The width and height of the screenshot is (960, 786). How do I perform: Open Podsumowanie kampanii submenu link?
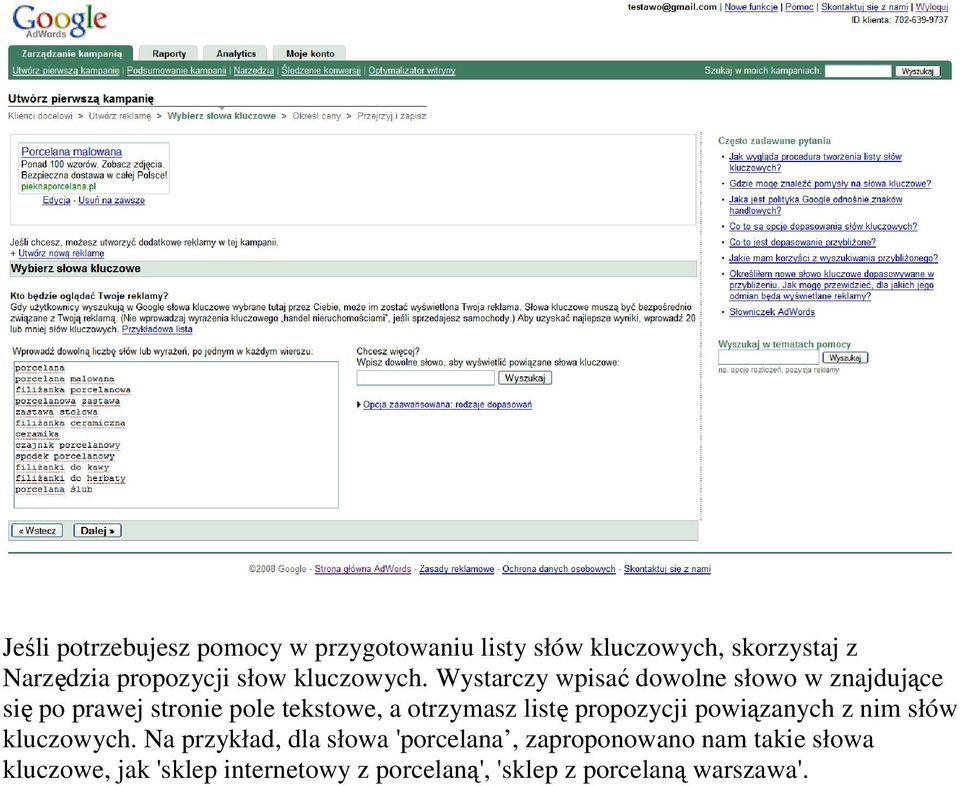(x=176, y=71)
